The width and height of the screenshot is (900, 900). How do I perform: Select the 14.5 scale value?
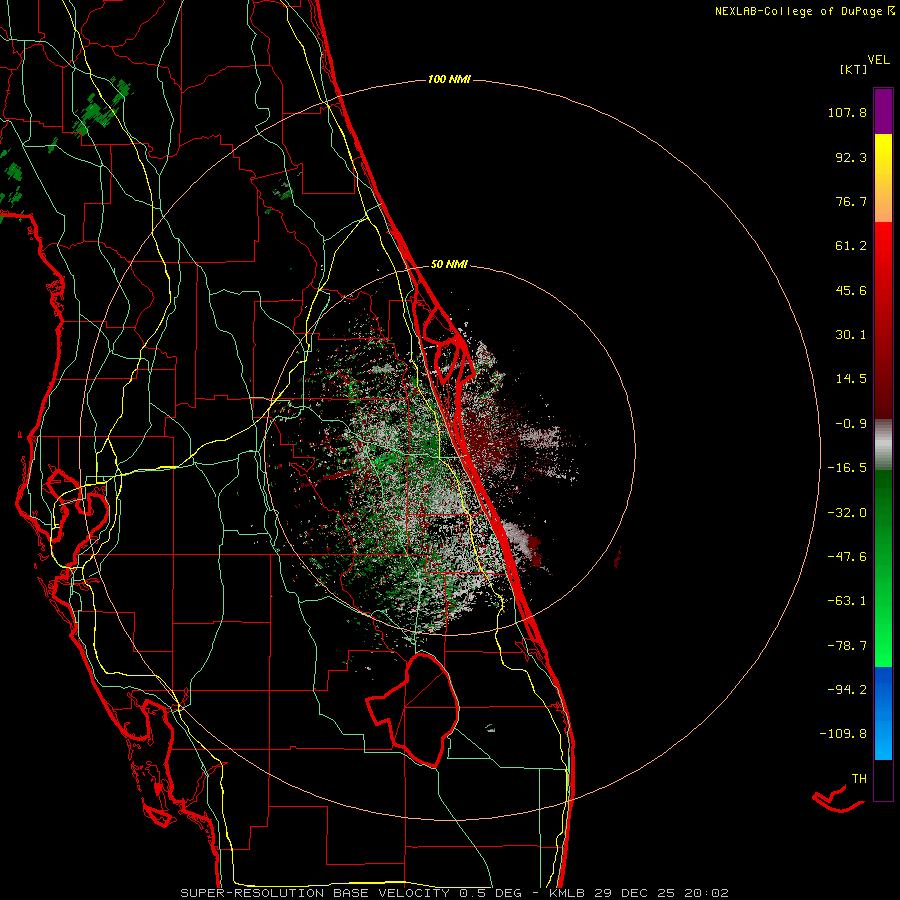[851, 379]
